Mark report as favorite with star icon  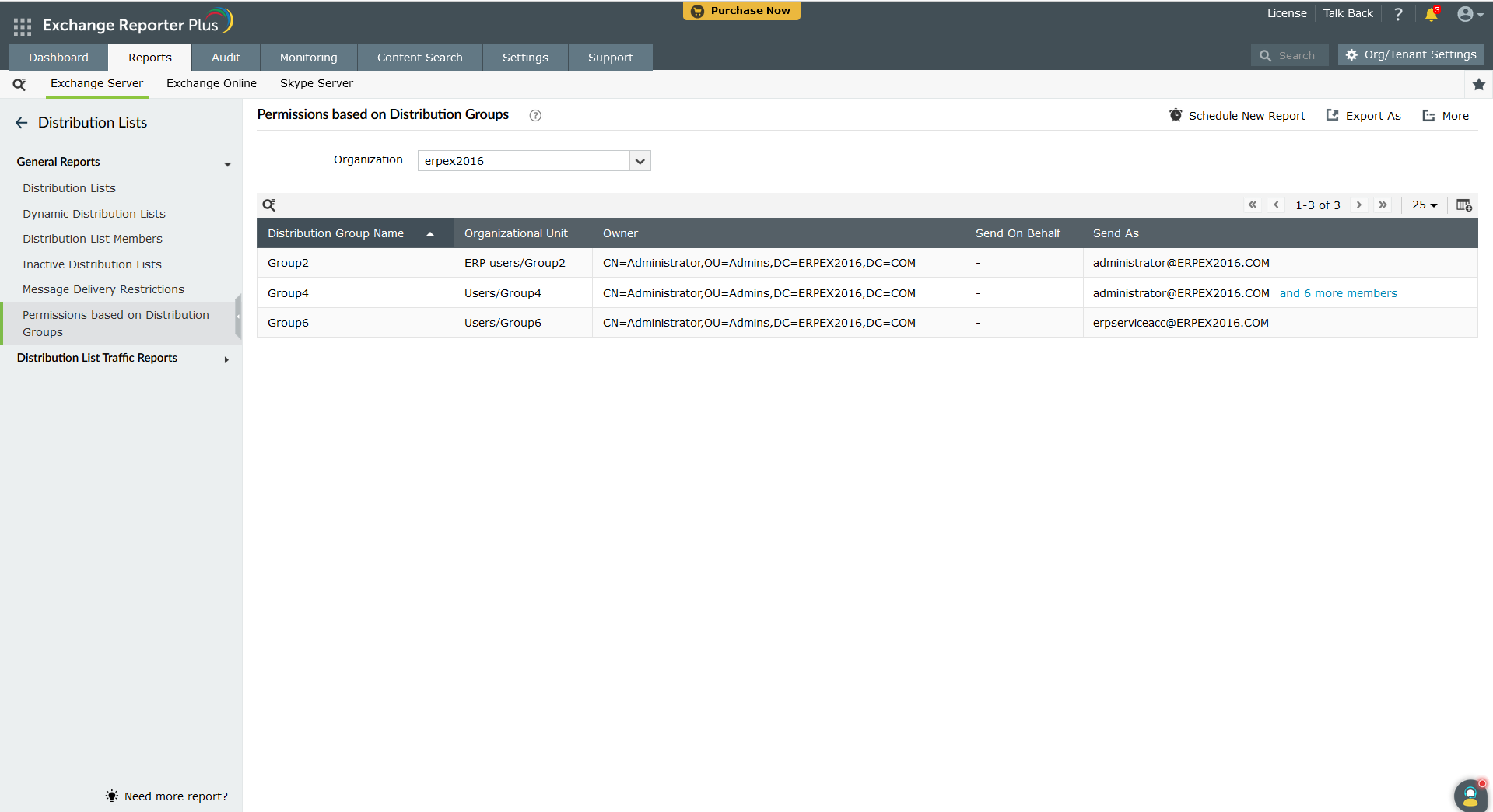[x=1479, y=84]
